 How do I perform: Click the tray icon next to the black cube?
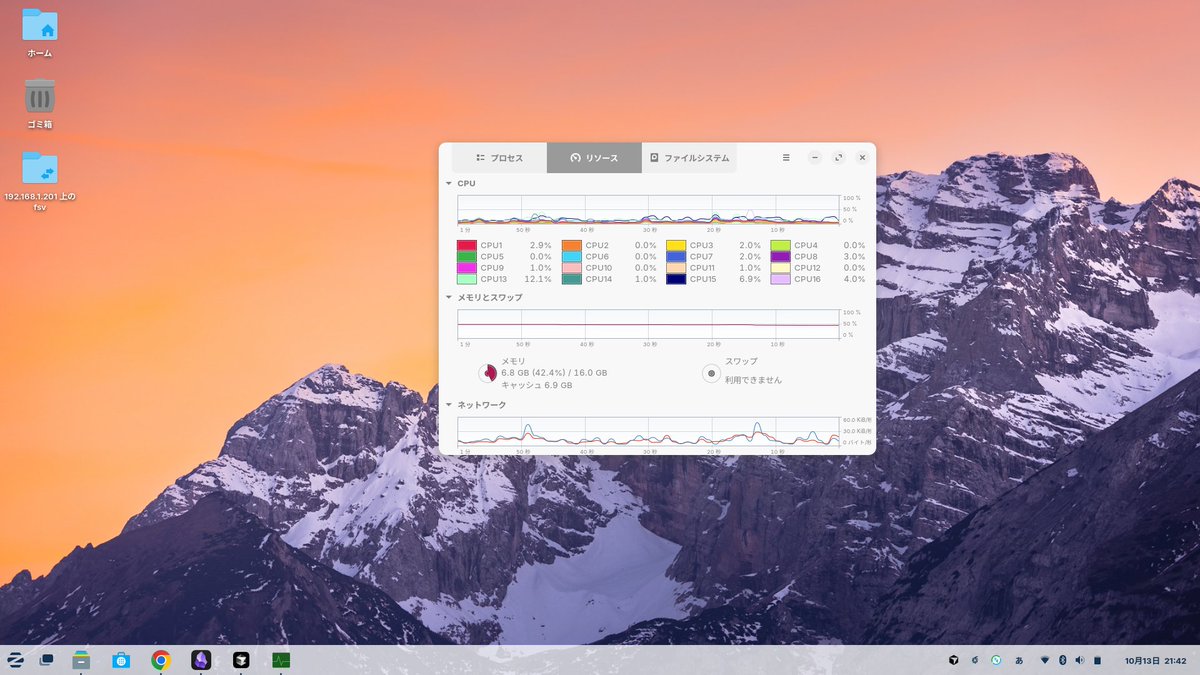975,661
